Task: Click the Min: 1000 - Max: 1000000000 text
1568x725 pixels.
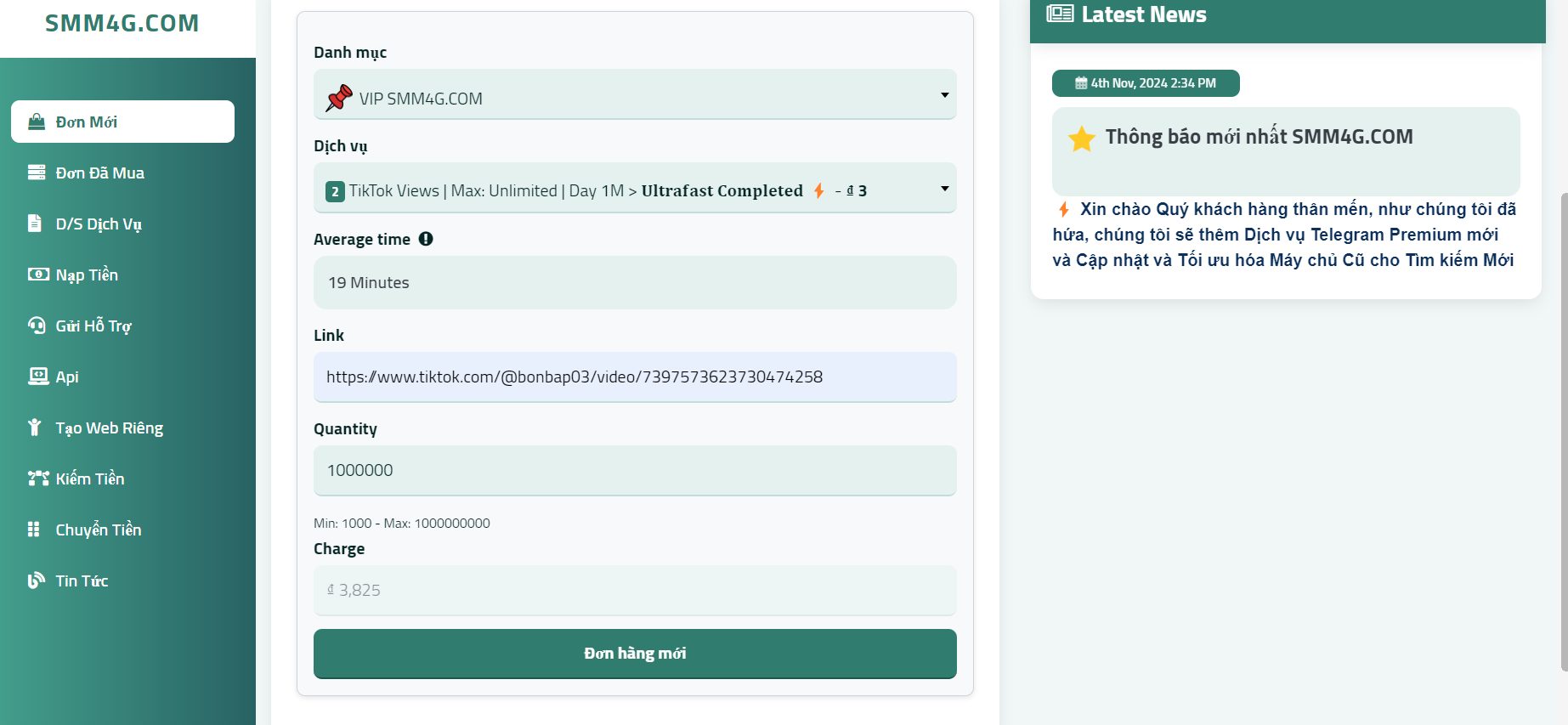Action: click(402, 523)
